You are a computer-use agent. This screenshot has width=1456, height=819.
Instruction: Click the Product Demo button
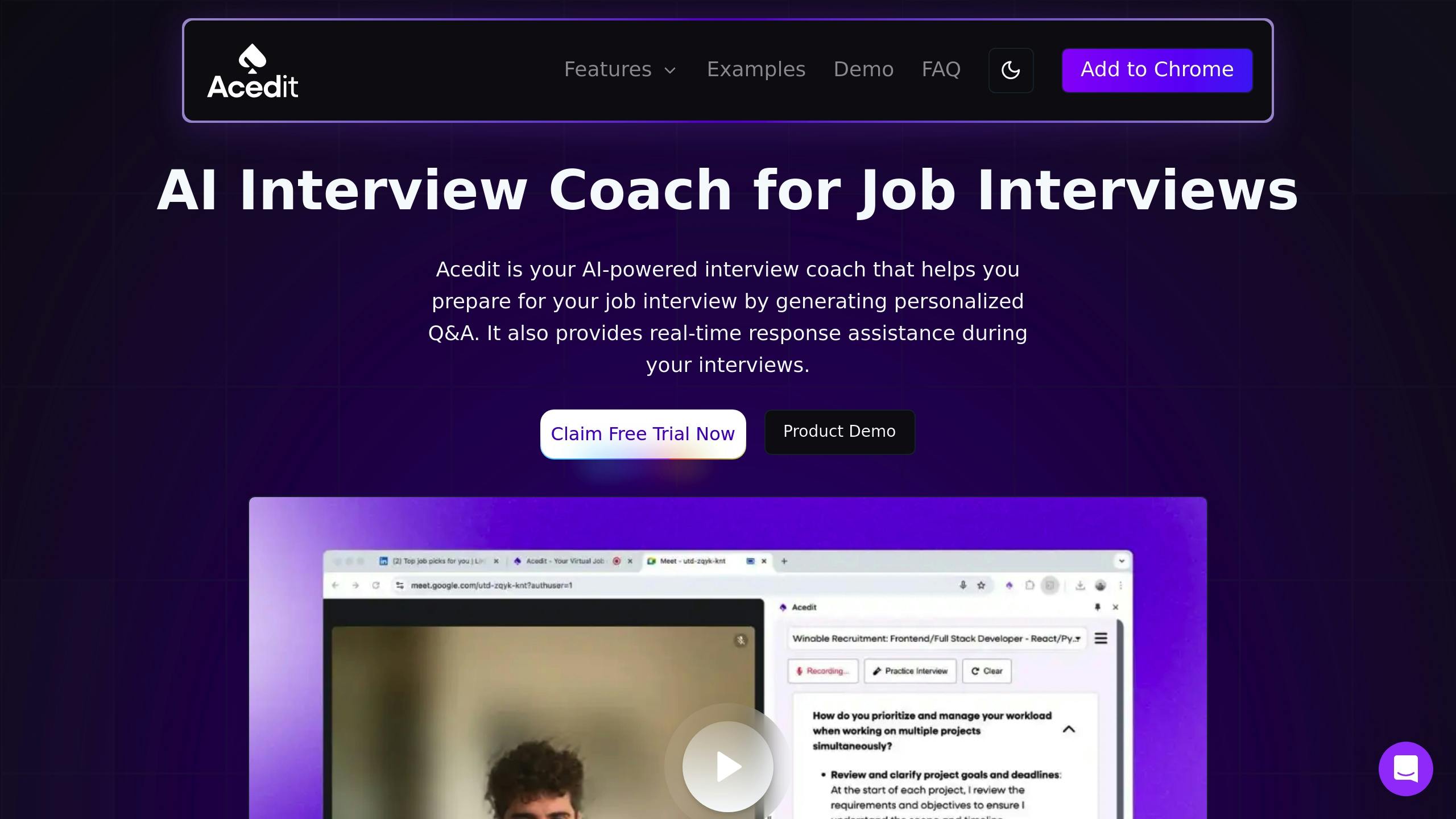click(839, 431)
